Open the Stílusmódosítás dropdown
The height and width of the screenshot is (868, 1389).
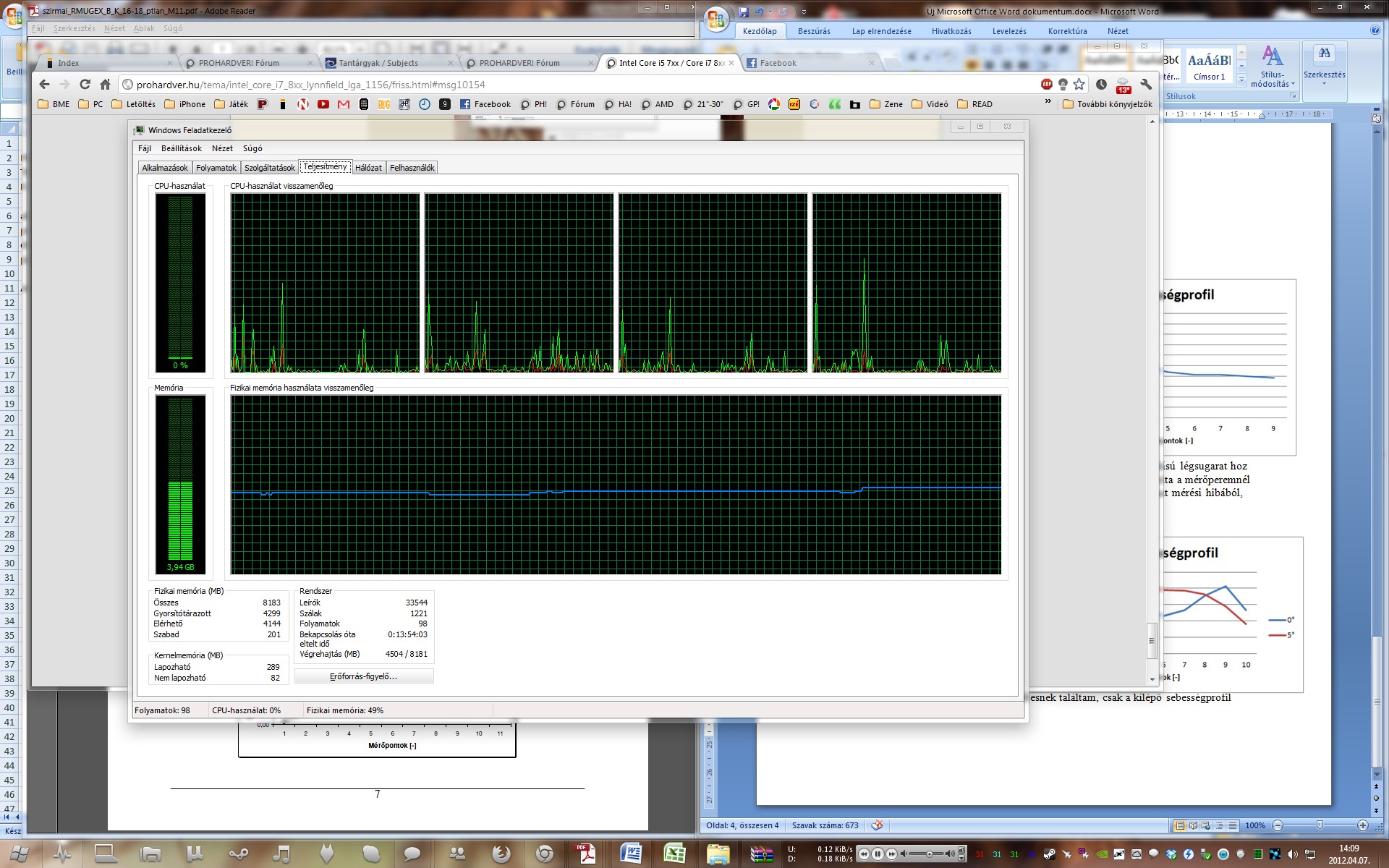[1273, 67]
